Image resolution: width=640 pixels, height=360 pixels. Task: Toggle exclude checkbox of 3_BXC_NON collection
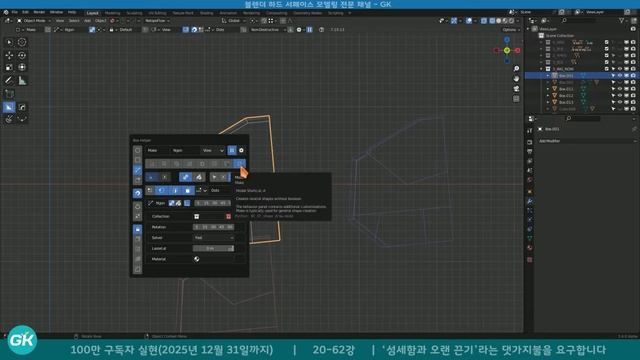607,69
